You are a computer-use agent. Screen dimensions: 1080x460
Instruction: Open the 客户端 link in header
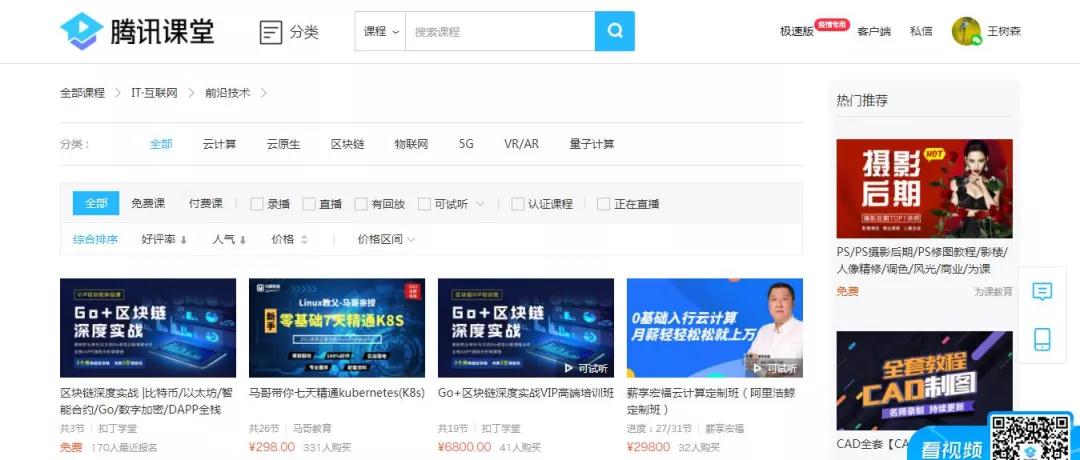[x=873, y=32]
